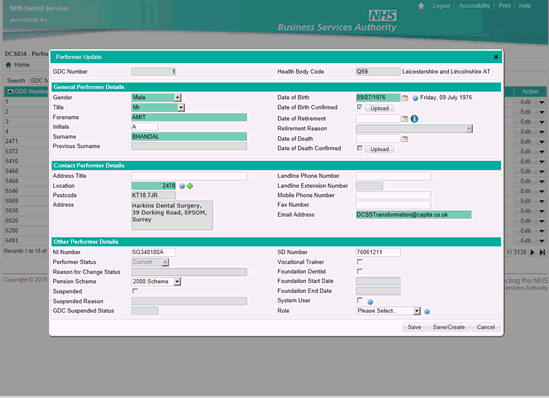Tick the Suspended checkbox
The height and width of the screenshot is (398, 549).
(x=135, y=291)
